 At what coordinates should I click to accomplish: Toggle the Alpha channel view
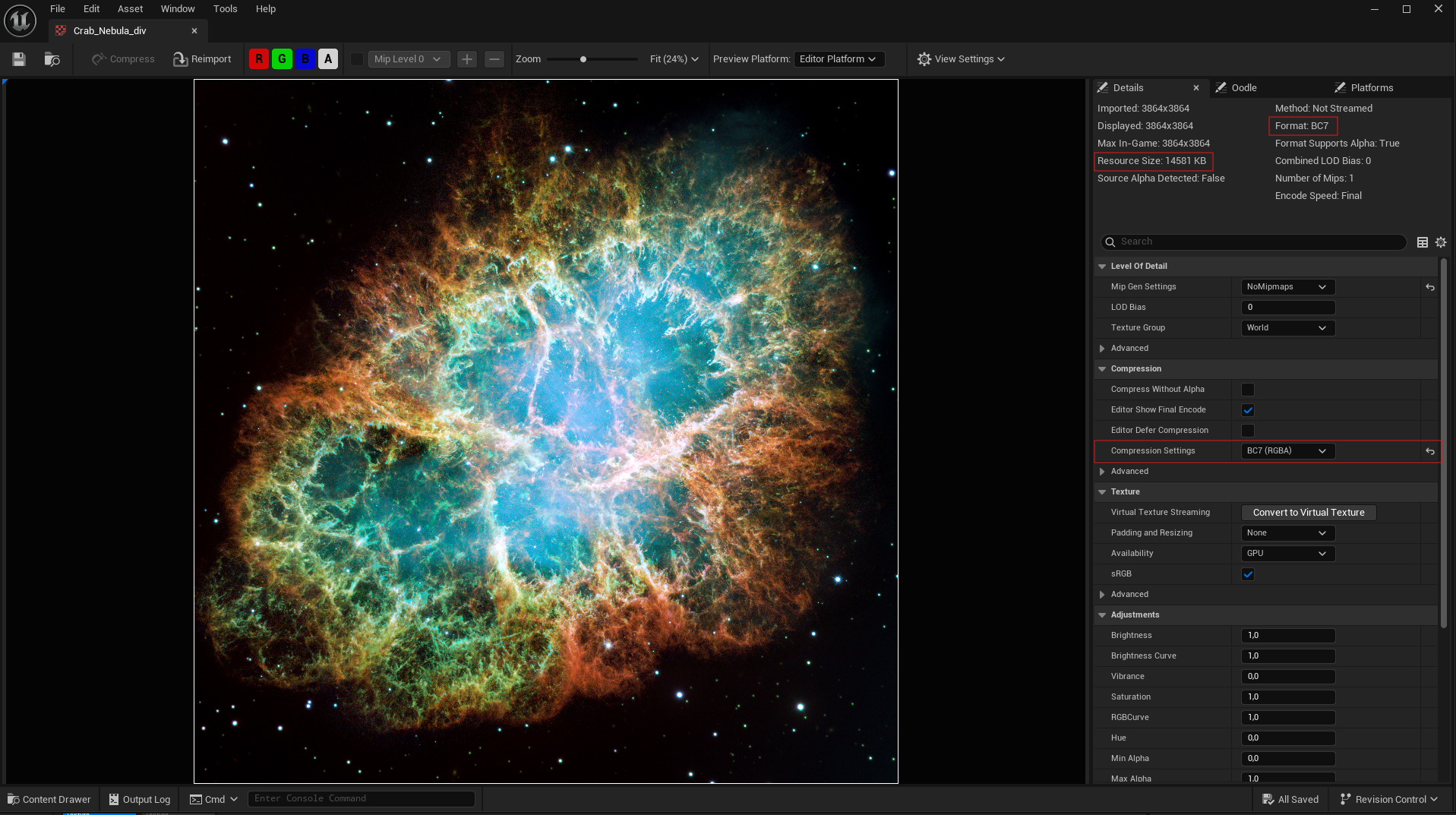point(328,59)
